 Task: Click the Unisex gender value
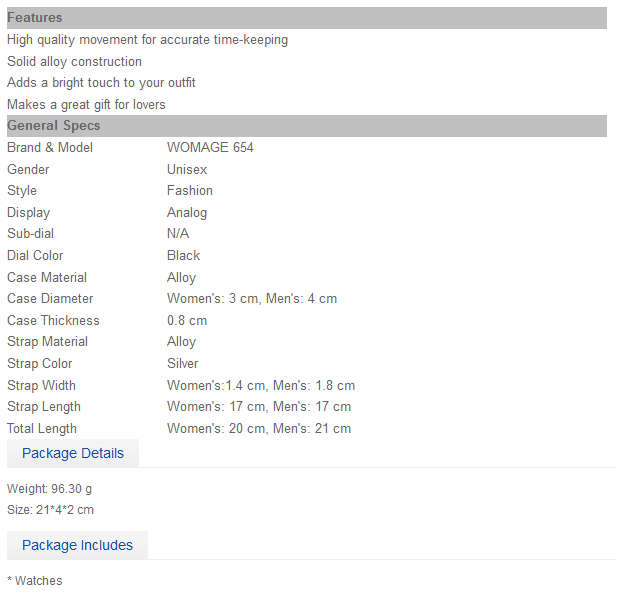click(x=188, y=171)
